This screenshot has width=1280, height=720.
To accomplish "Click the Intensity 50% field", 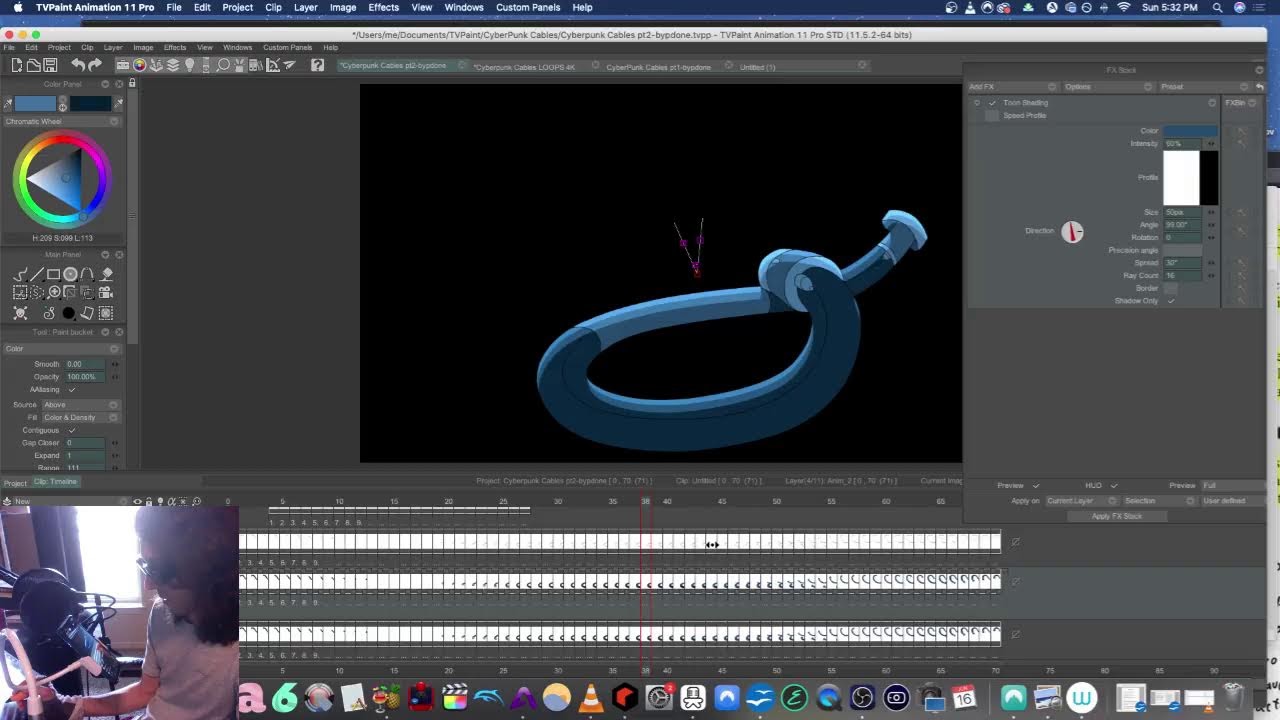I will tap(1184, 144).
